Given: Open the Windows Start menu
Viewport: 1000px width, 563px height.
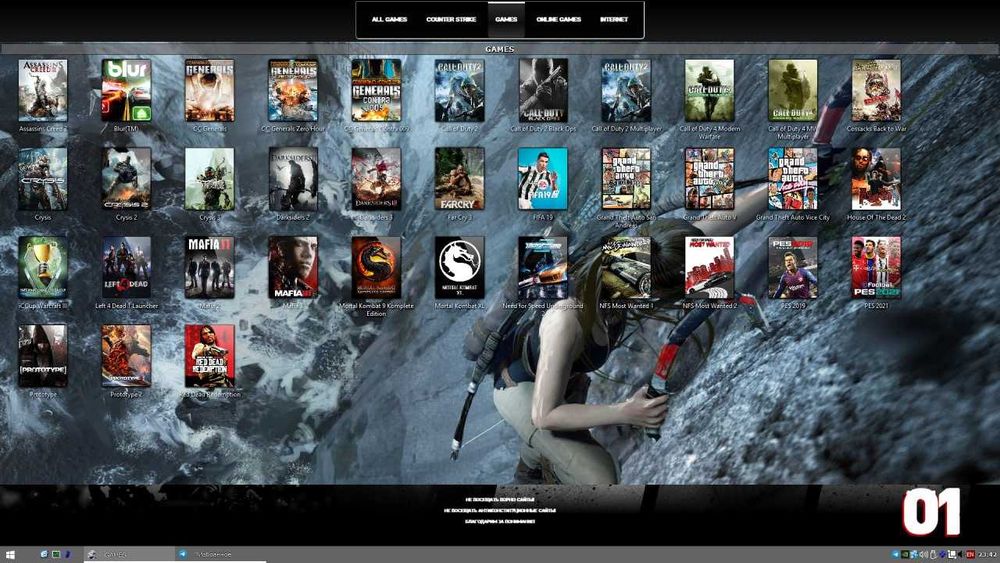Looking at the screenshot, I should (x=10, y=555).
